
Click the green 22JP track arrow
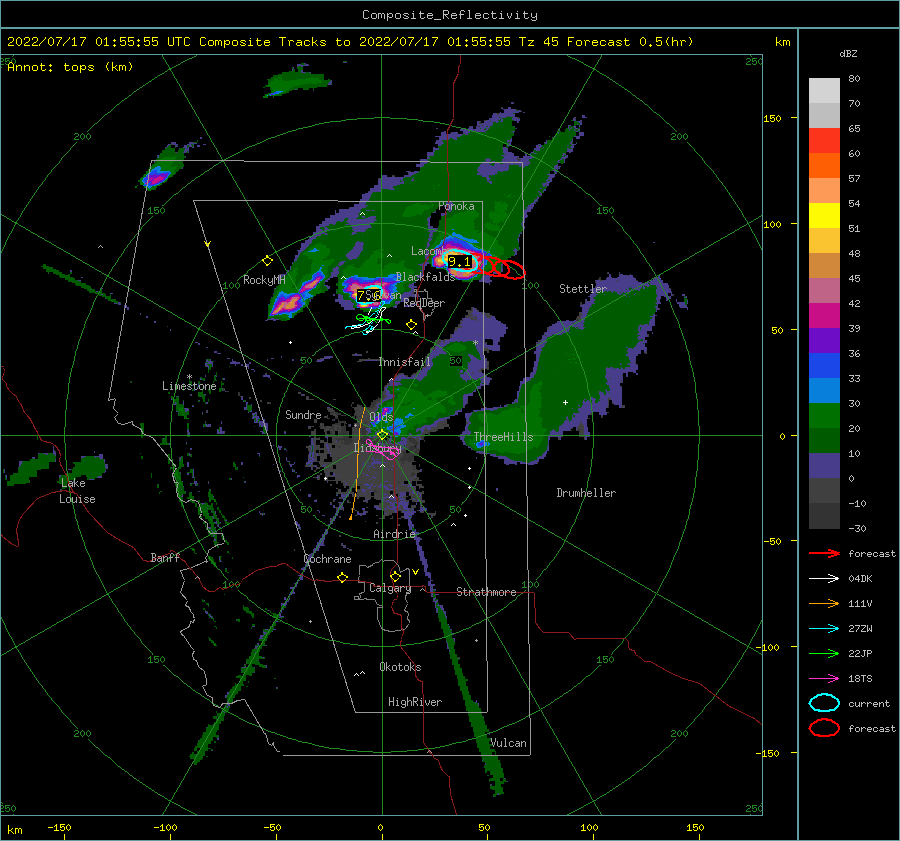coord(824,653)
